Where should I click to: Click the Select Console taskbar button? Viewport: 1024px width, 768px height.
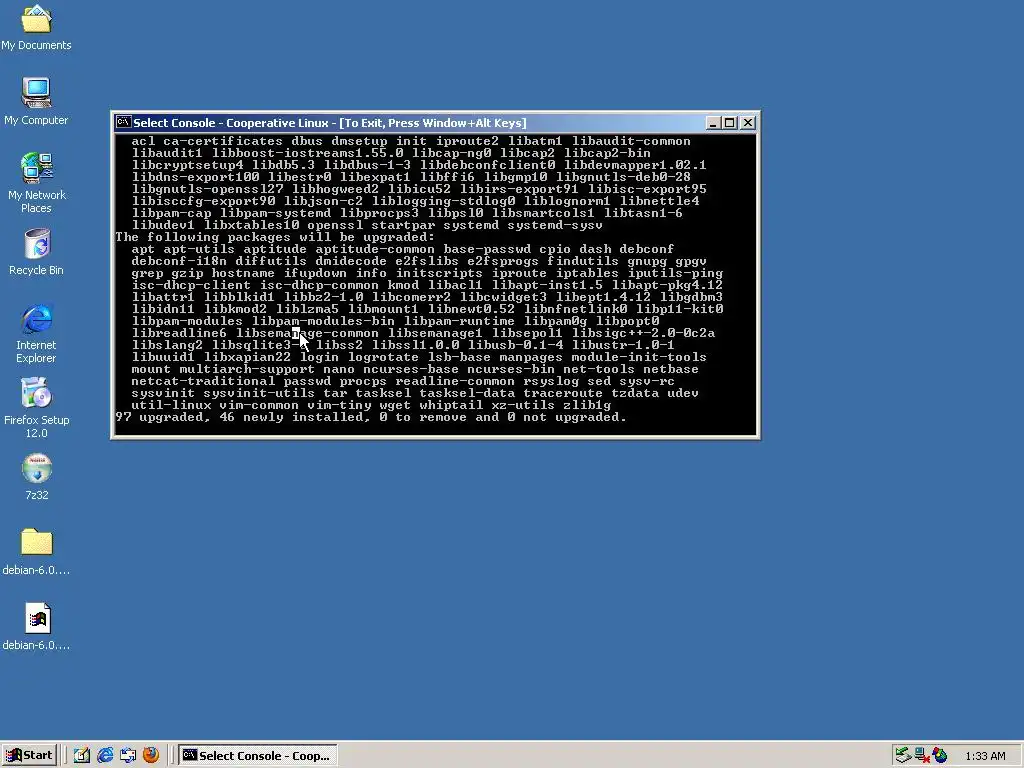click(x=258, y=755)
